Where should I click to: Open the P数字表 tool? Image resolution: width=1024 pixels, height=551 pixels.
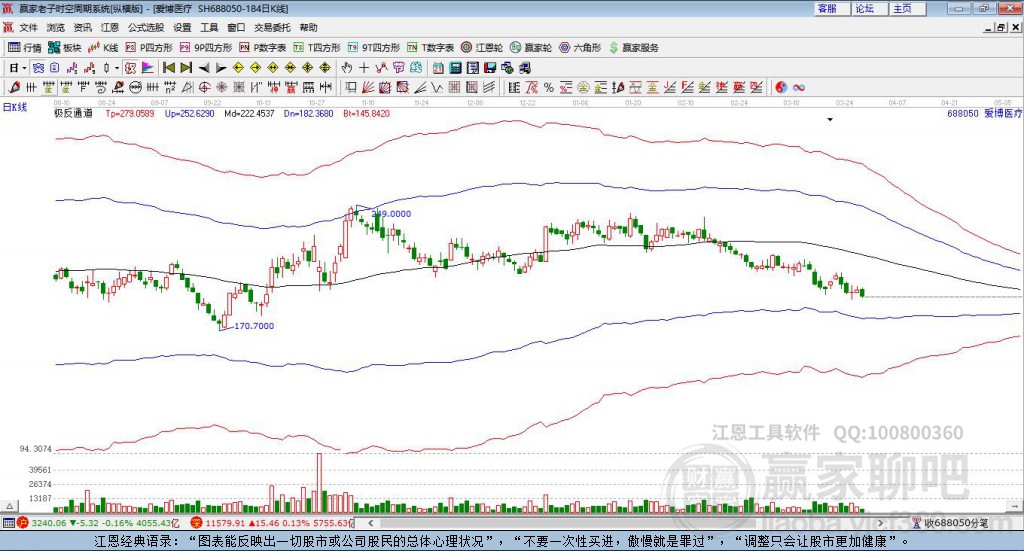click(263, 48)
